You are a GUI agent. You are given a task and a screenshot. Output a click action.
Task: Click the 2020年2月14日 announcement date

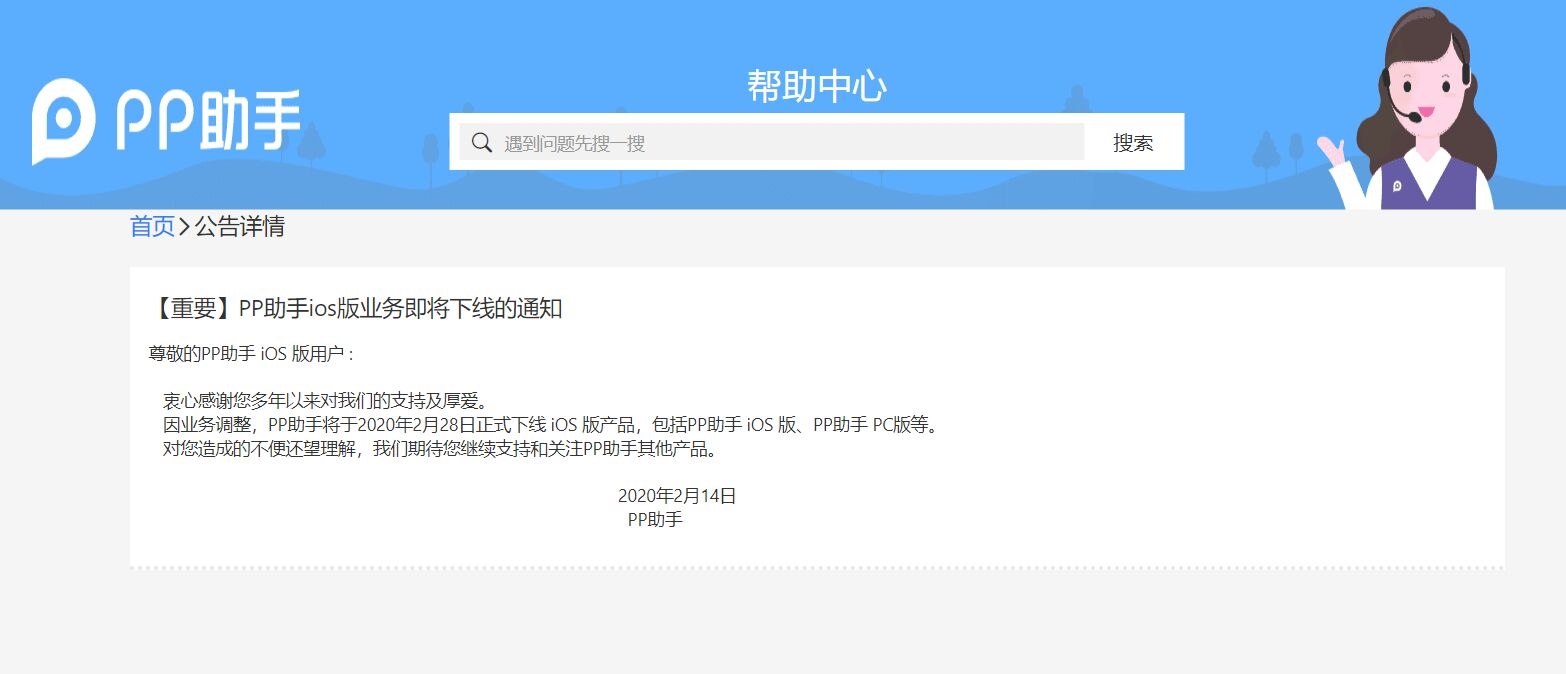(x=677, y=496)
